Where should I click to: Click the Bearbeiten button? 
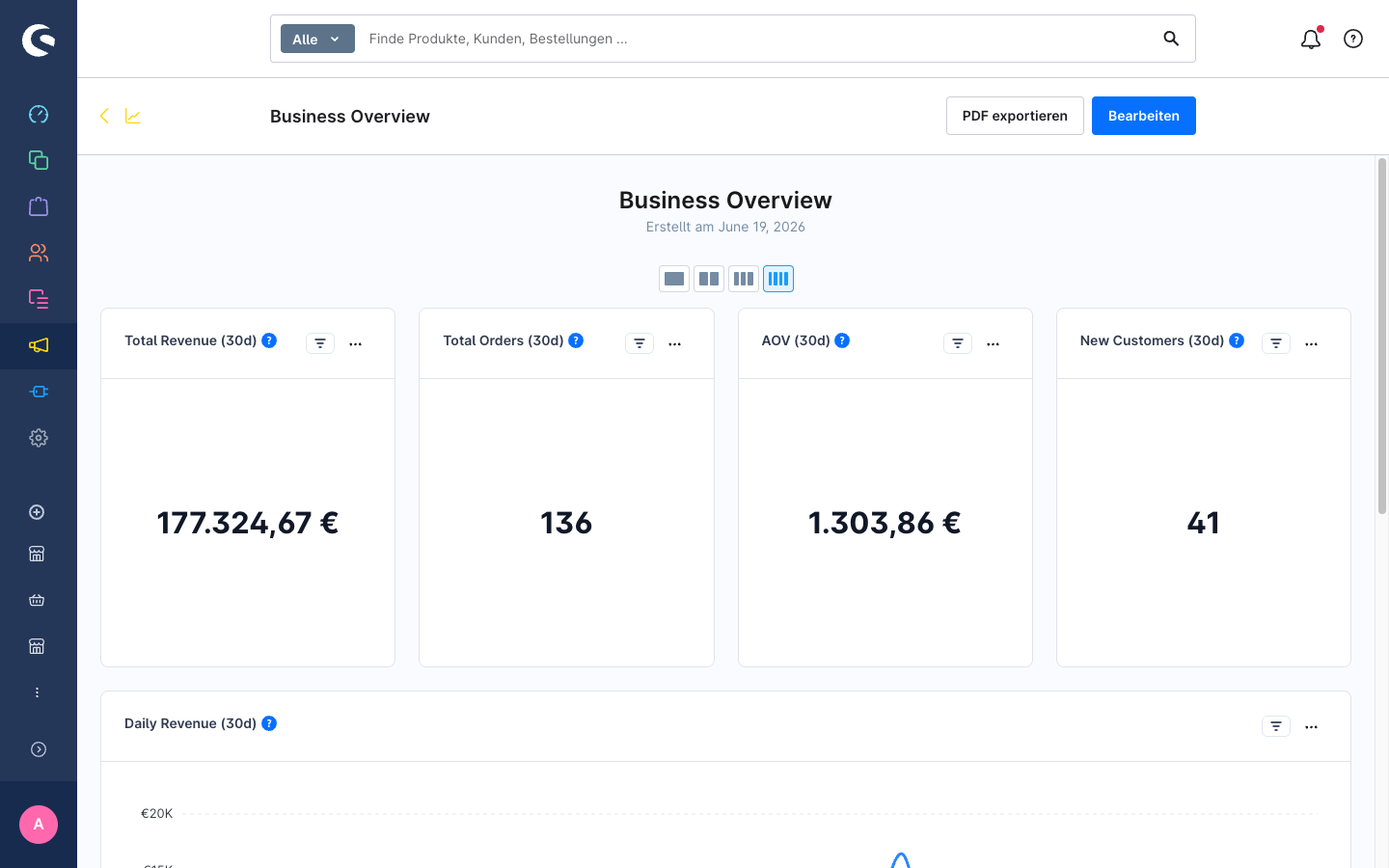point(1144,116)
